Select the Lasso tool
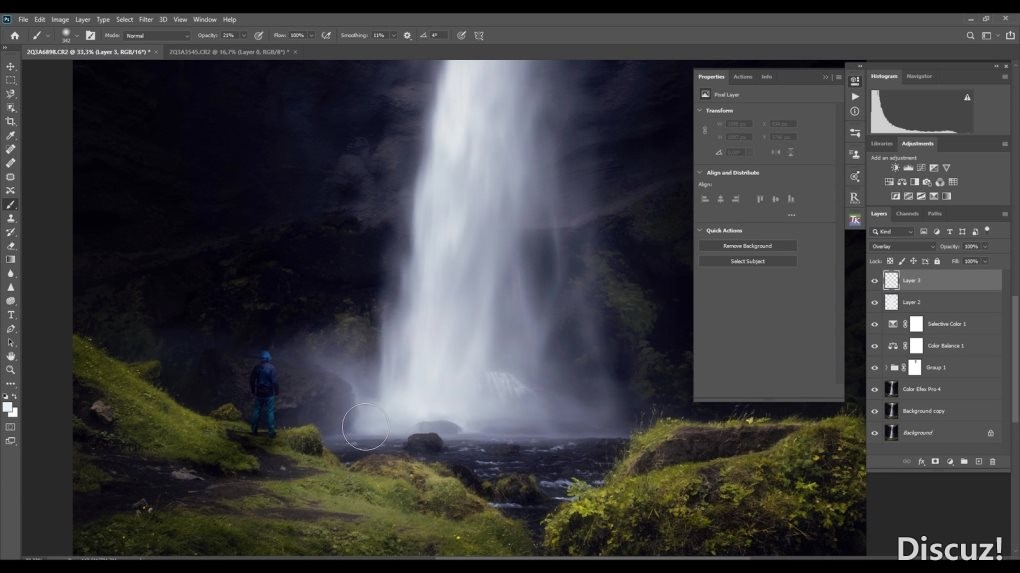The height and width of the screenshot is (573, 1020). (10, 94)
